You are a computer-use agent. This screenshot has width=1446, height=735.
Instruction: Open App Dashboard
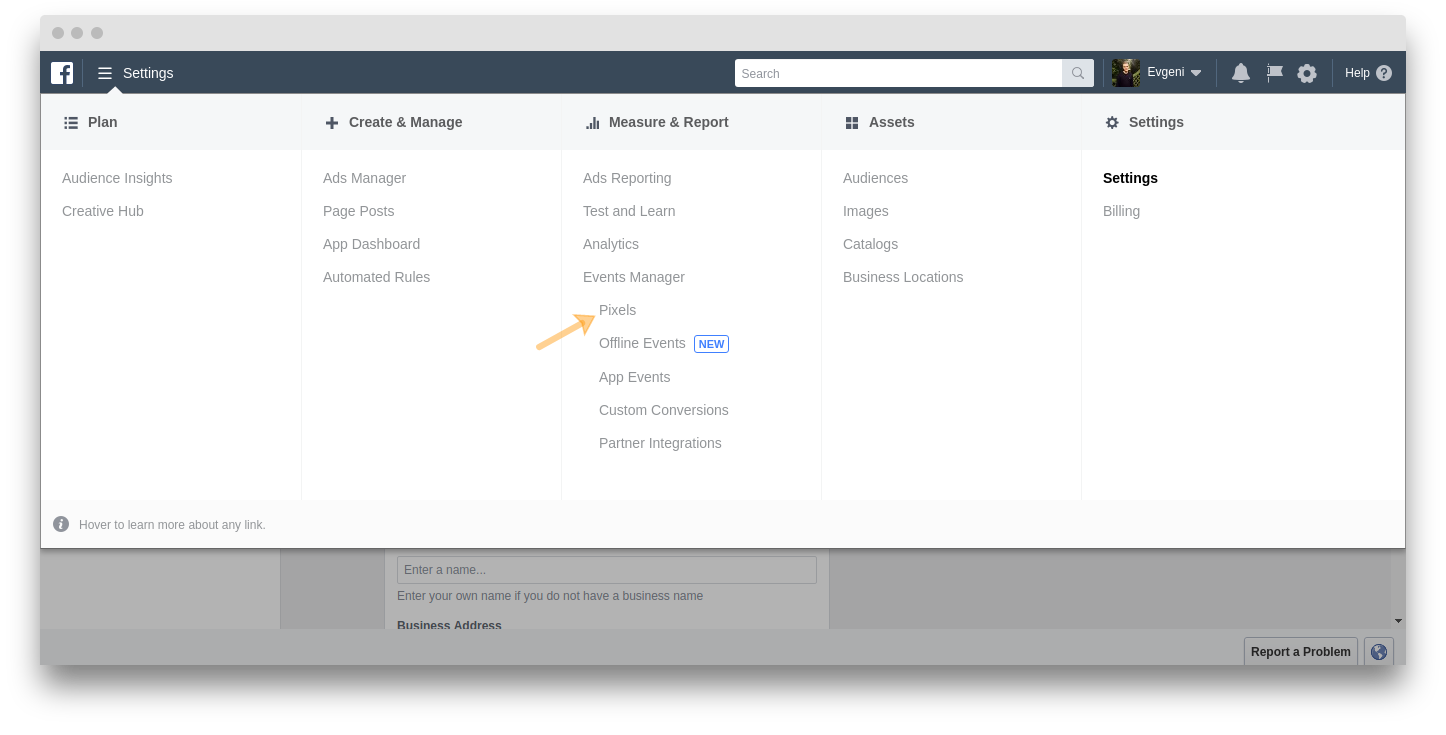click(371, 244)
